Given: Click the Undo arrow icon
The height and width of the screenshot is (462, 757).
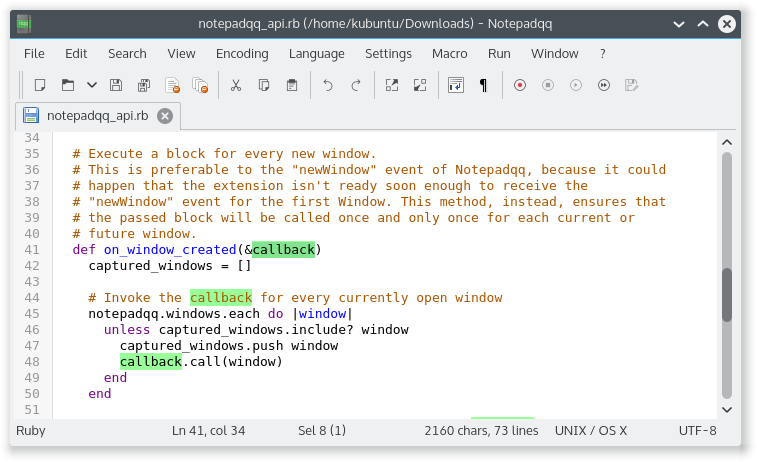Looking at the screenshot, I should [327, 86].
